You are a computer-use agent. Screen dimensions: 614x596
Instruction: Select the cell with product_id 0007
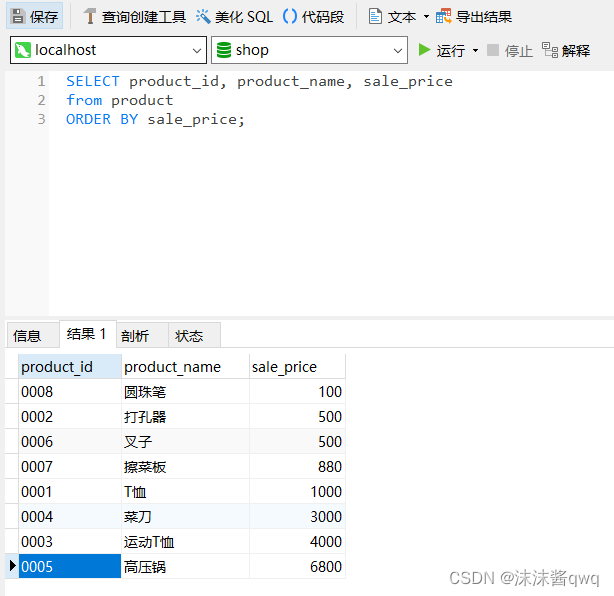[x=70, y=467]
